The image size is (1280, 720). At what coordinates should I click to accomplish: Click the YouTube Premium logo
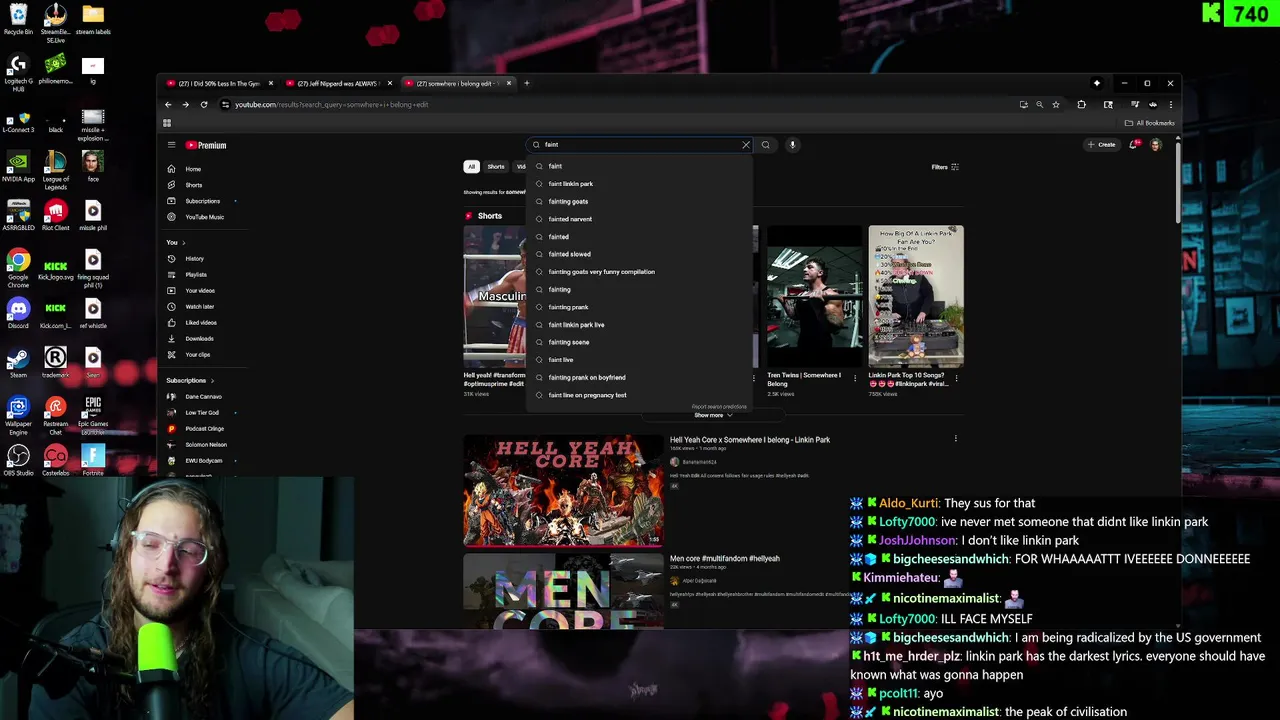206,145
